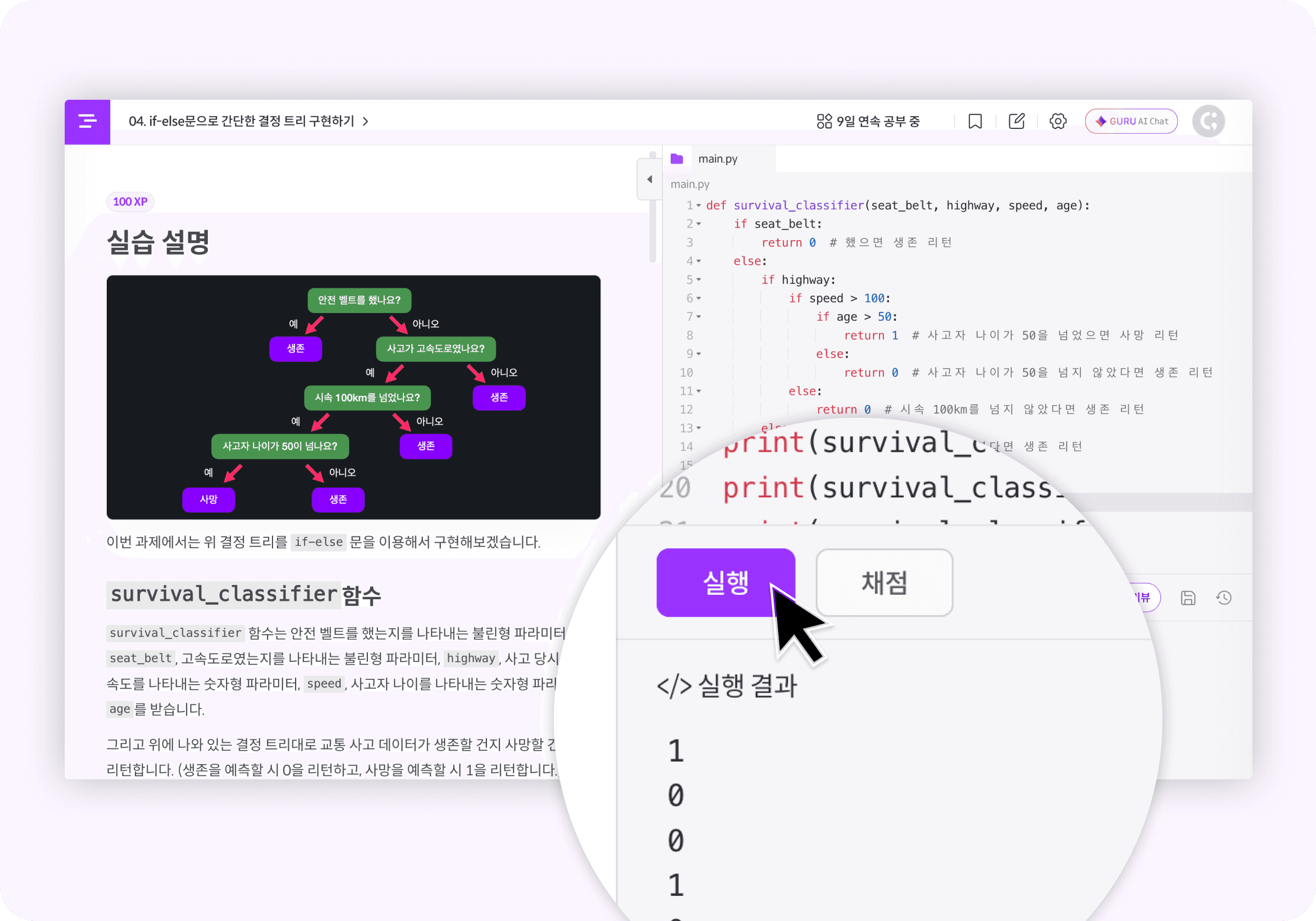Open GURU AI Chat

tap(1131, 121)
